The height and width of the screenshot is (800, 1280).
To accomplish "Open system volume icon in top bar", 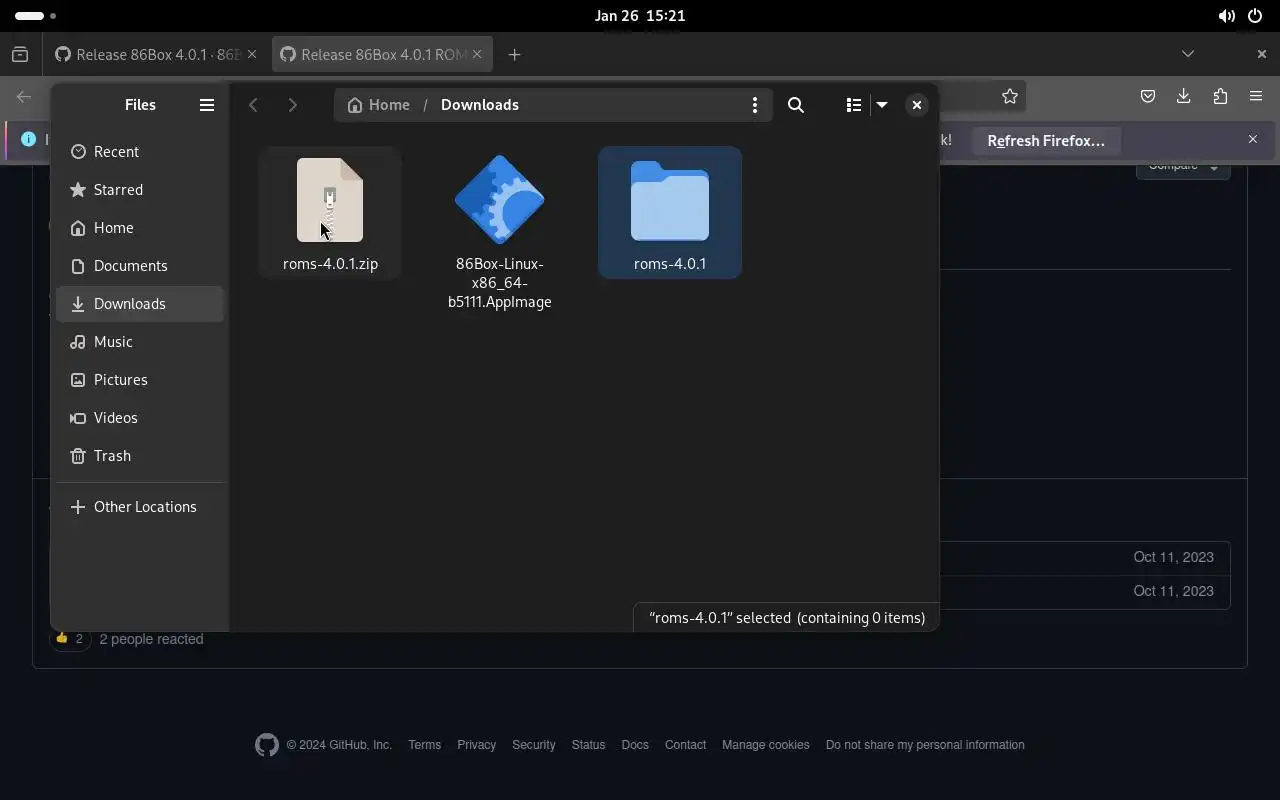I will [1226, 16].
